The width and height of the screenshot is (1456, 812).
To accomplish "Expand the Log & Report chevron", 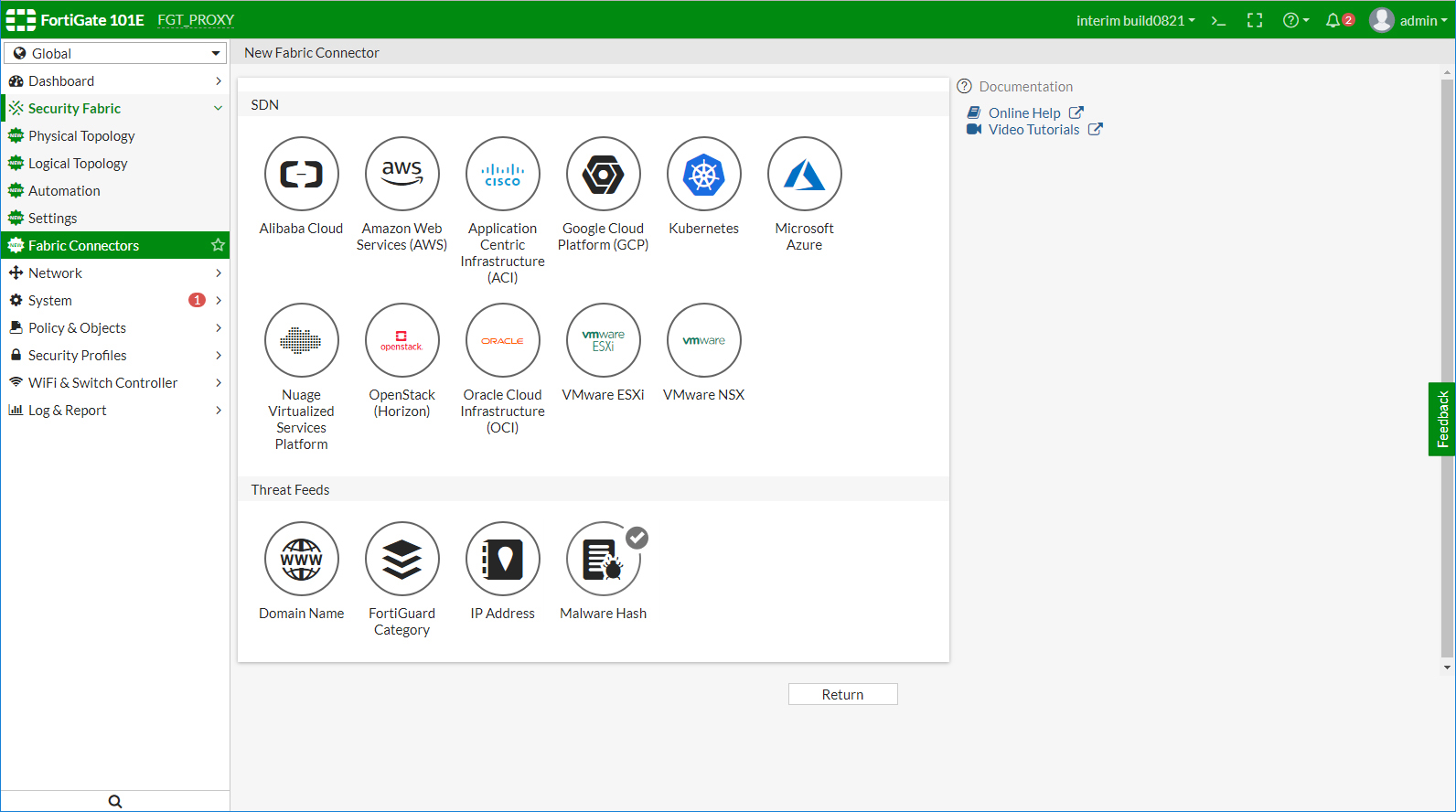I will click(219, 411).
